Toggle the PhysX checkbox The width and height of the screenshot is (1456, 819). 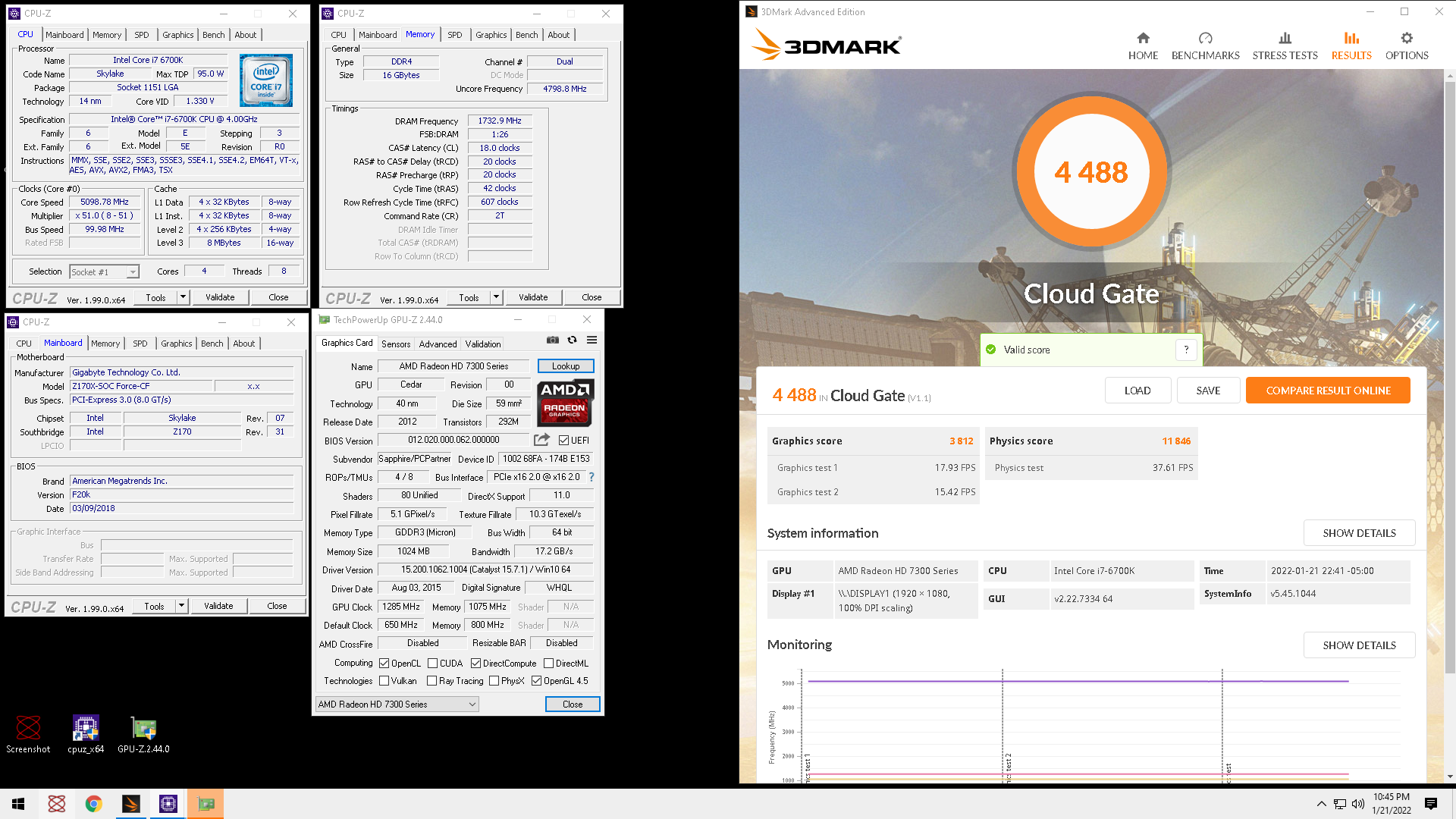click(x=494, y=681)
